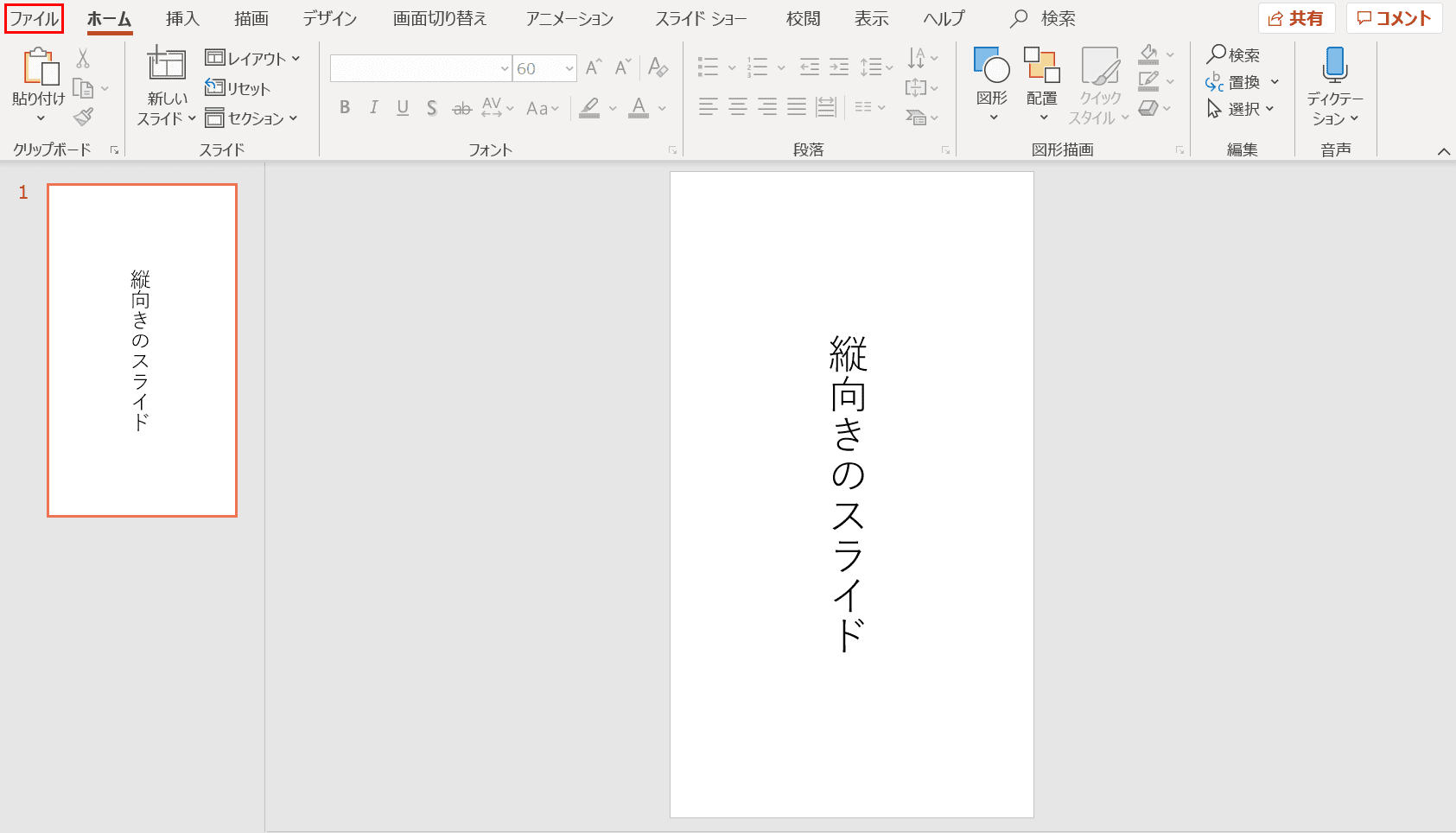The width and height of the screenshot is (1456, 833).
Task: Toggle strikethrough formatting
Action: pyautogui.click(x=462, y=108)
